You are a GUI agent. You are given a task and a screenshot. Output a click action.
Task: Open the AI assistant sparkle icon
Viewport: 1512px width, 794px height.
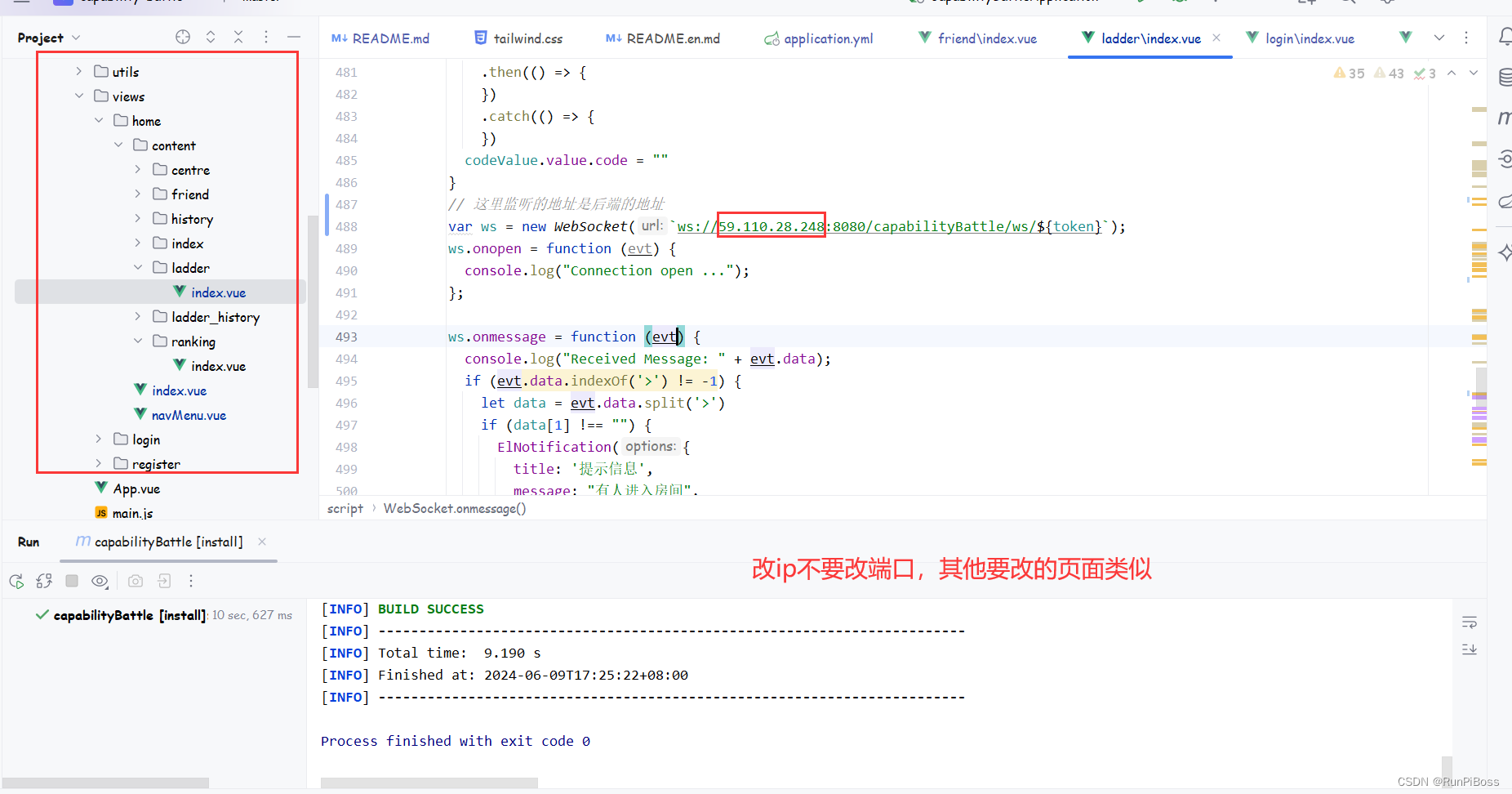pyautogui.click(x=1505, y=253)
